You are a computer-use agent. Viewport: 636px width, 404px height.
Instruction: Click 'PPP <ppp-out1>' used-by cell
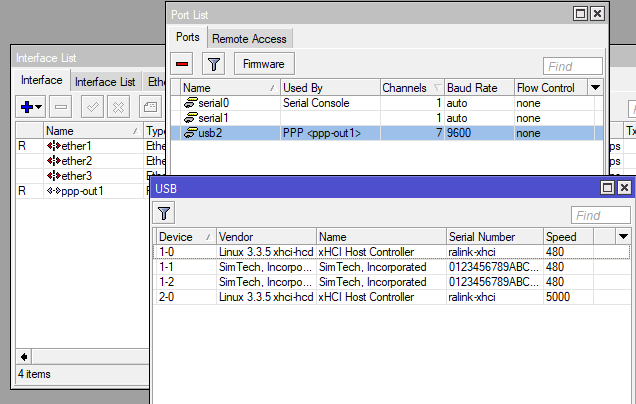(322, 133)
